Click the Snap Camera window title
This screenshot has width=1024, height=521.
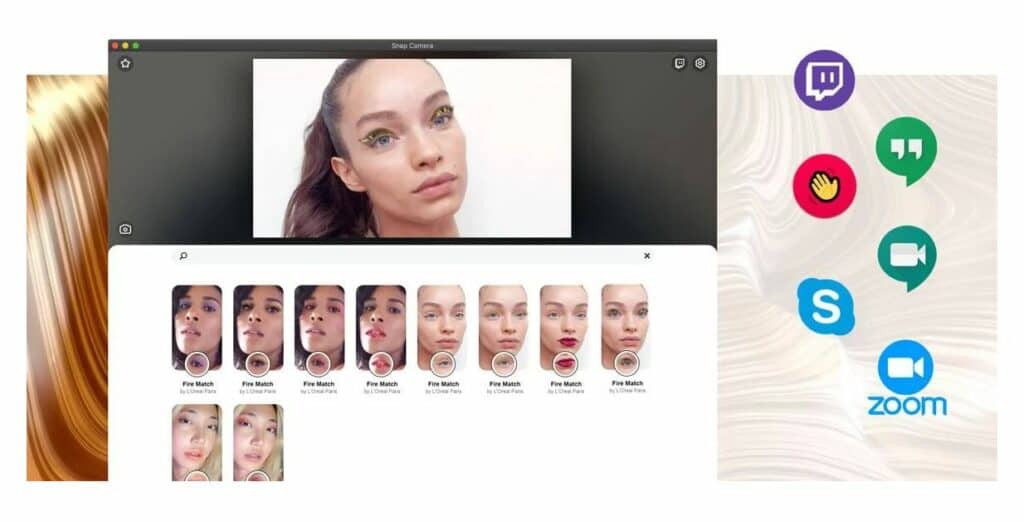pyautogui.click(x=412, y=46)
